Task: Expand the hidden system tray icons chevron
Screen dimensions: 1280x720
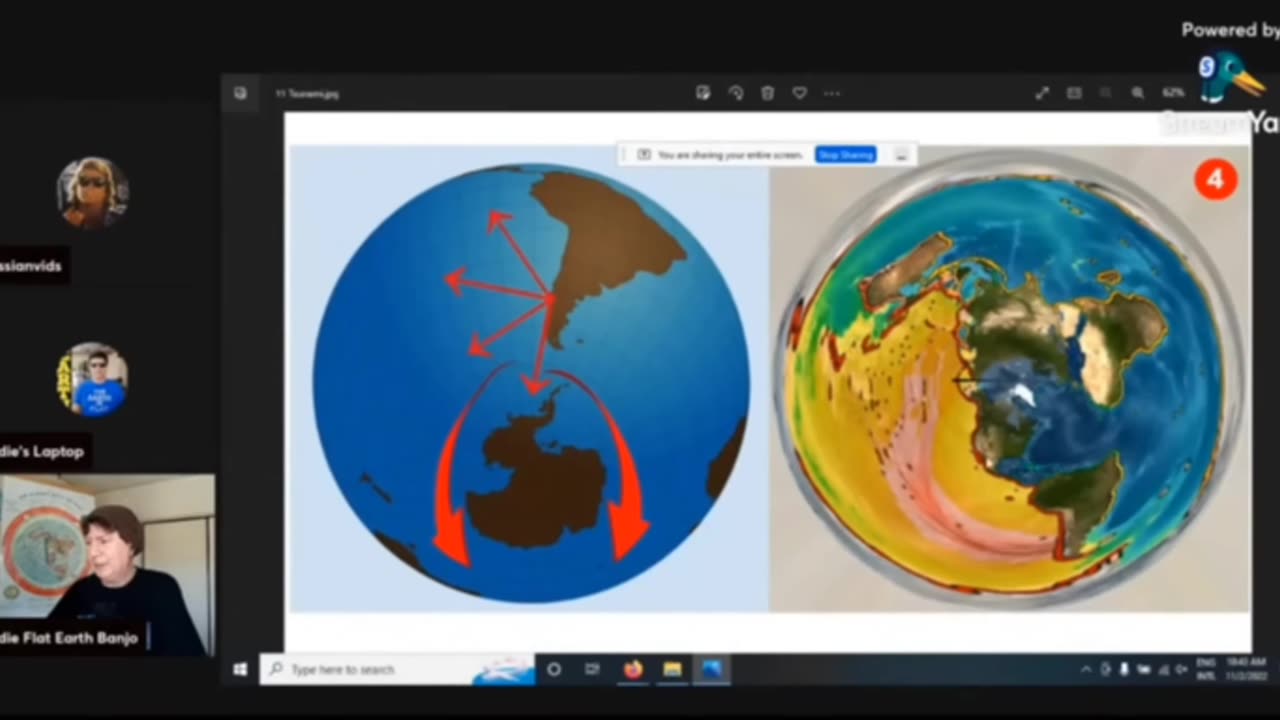Action: (1086, 669)
